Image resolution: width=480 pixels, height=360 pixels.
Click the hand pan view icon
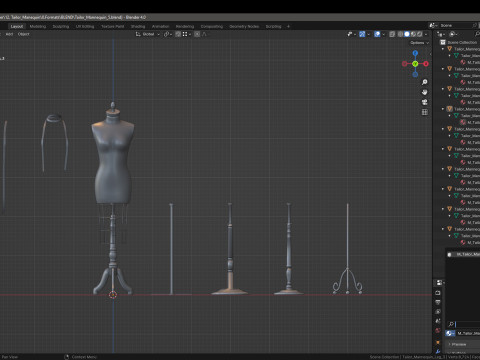pos(425,92)
